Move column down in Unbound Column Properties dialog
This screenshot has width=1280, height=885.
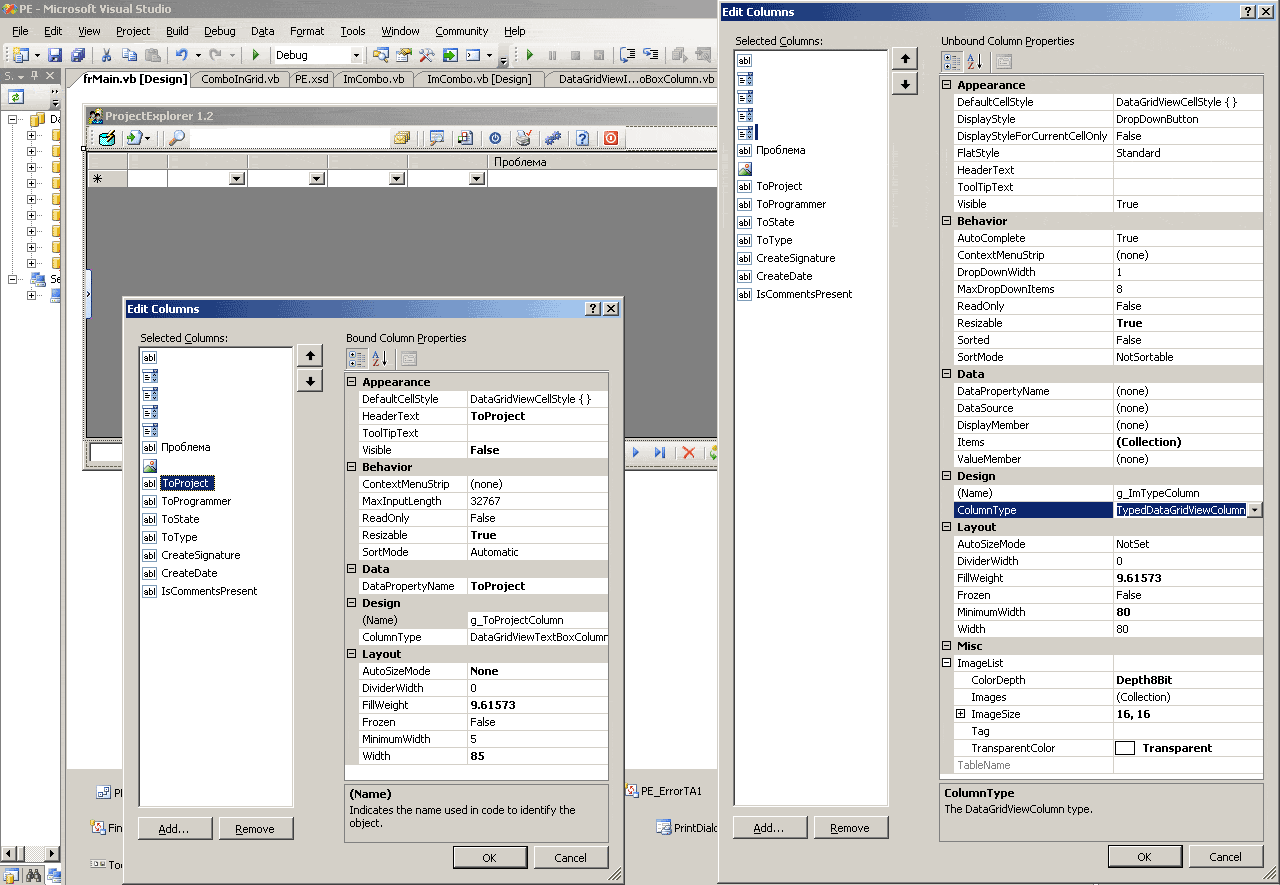click(x=904, y=83)
